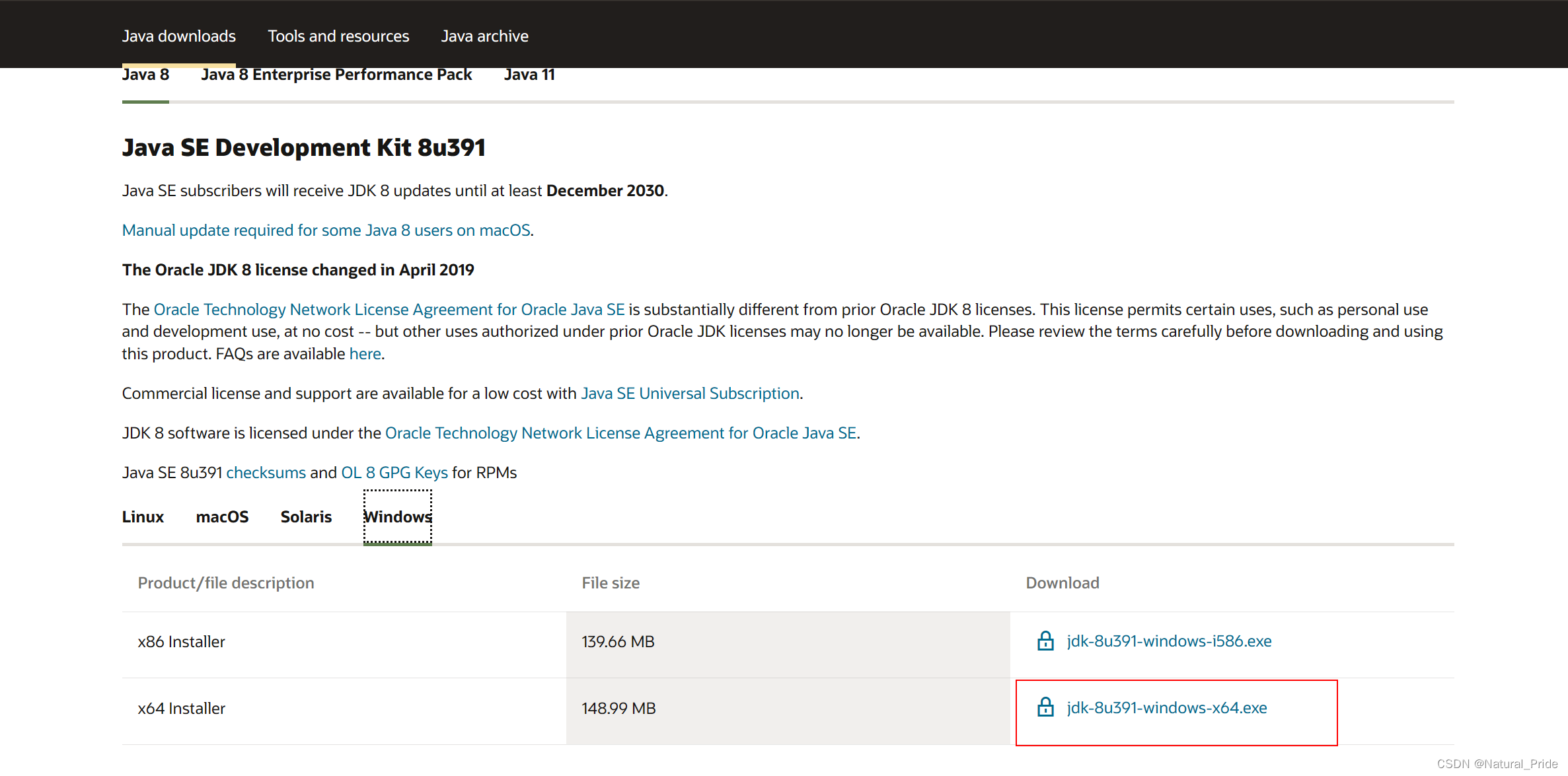The height and width of the screenshot is (776, 1568).
Task: Switch to the Java 8 tab
Action: (145, 75)
